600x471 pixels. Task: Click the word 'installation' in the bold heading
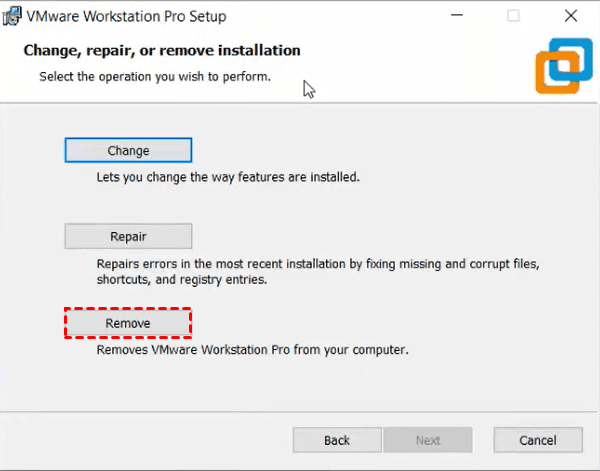(x=264, y=50)
